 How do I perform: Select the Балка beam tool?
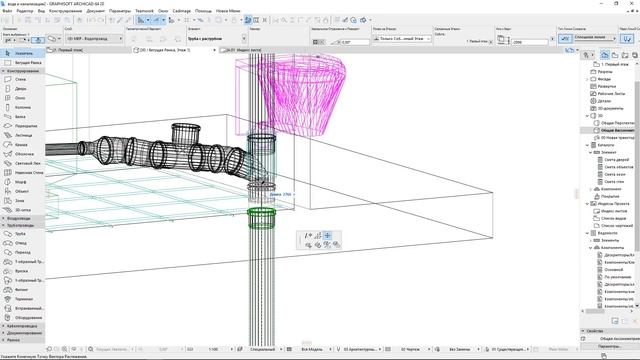click(22, 117)
